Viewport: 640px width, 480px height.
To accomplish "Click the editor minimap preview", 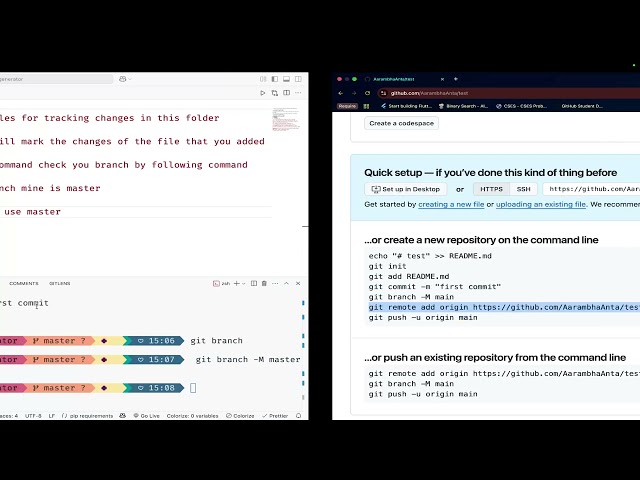I will click(x=285, y=119).
